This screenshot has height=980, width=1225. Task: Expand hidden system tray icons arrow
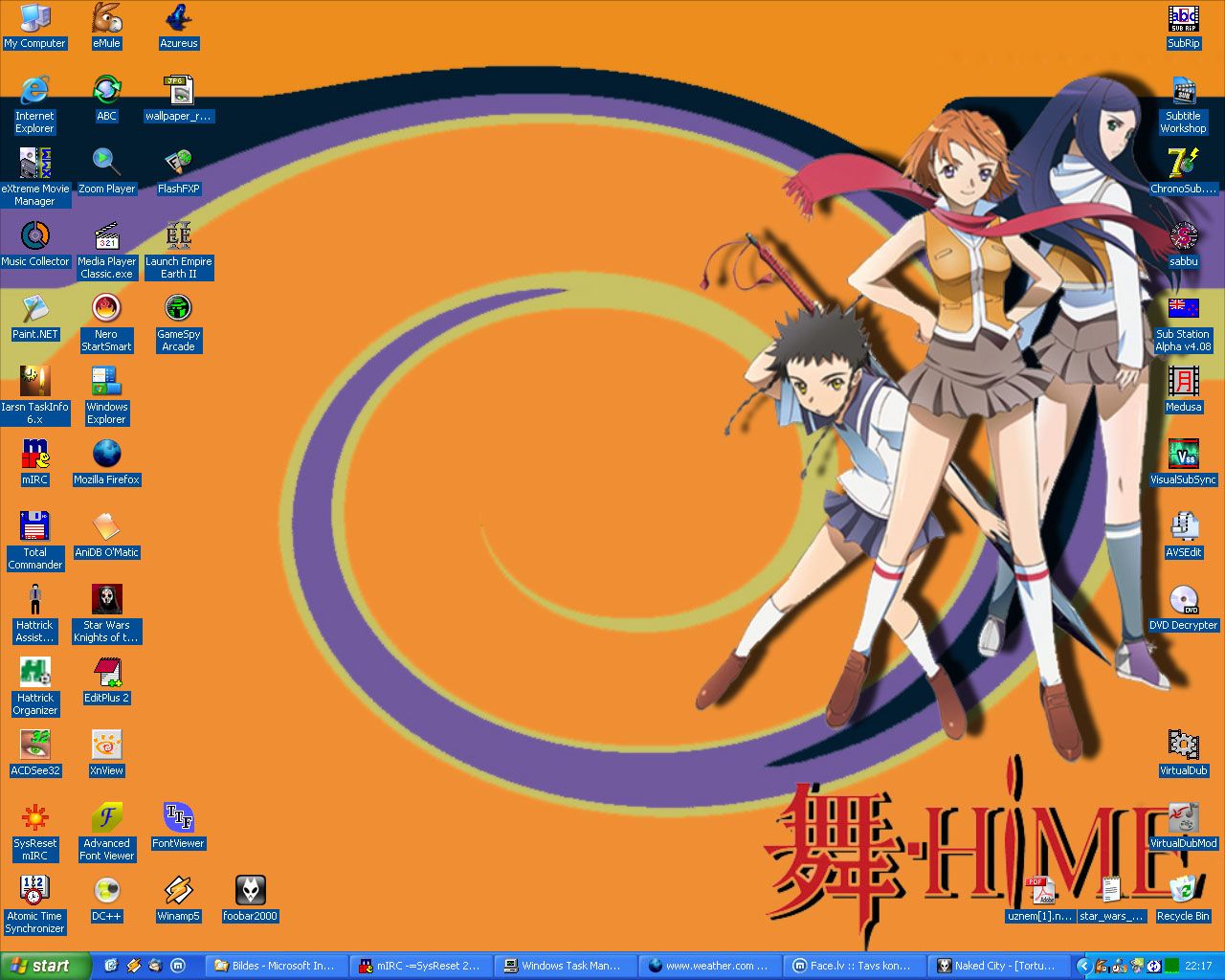pyautogui.click(x=1083, y=966)
